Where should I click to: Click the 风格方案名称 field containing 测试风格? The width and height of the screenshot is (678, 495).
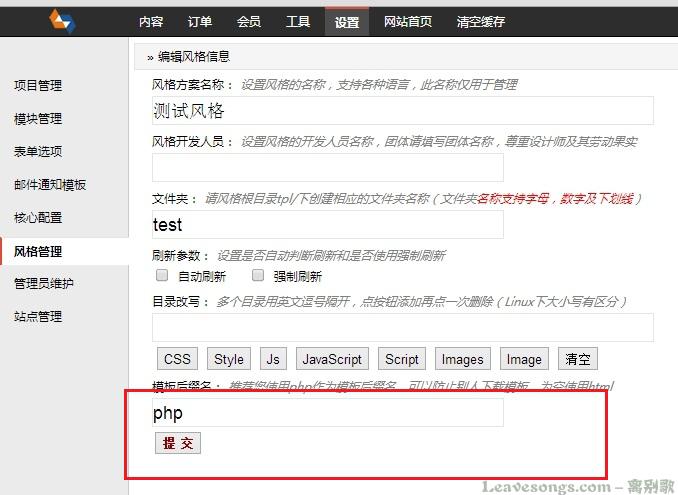[x=403, y=111]
